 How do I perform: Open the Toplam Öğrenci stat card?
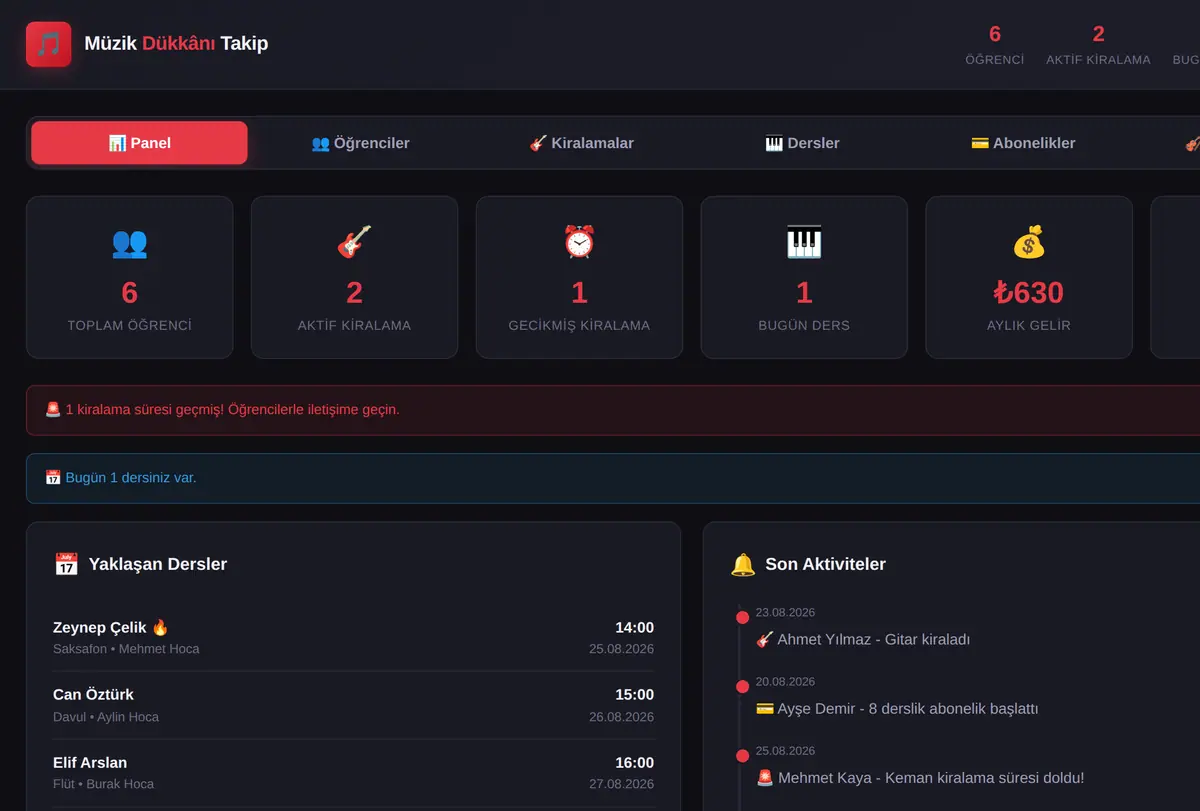129,277
